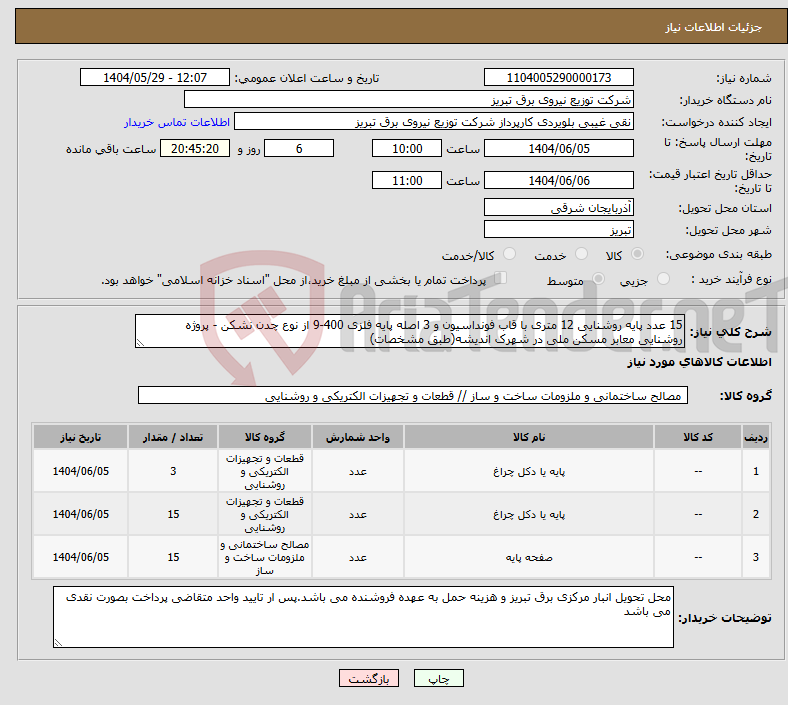This screenshot has width=788, height=705.
Task: Click quantity 15 in row 3
Action: click(x=173, y=557)
